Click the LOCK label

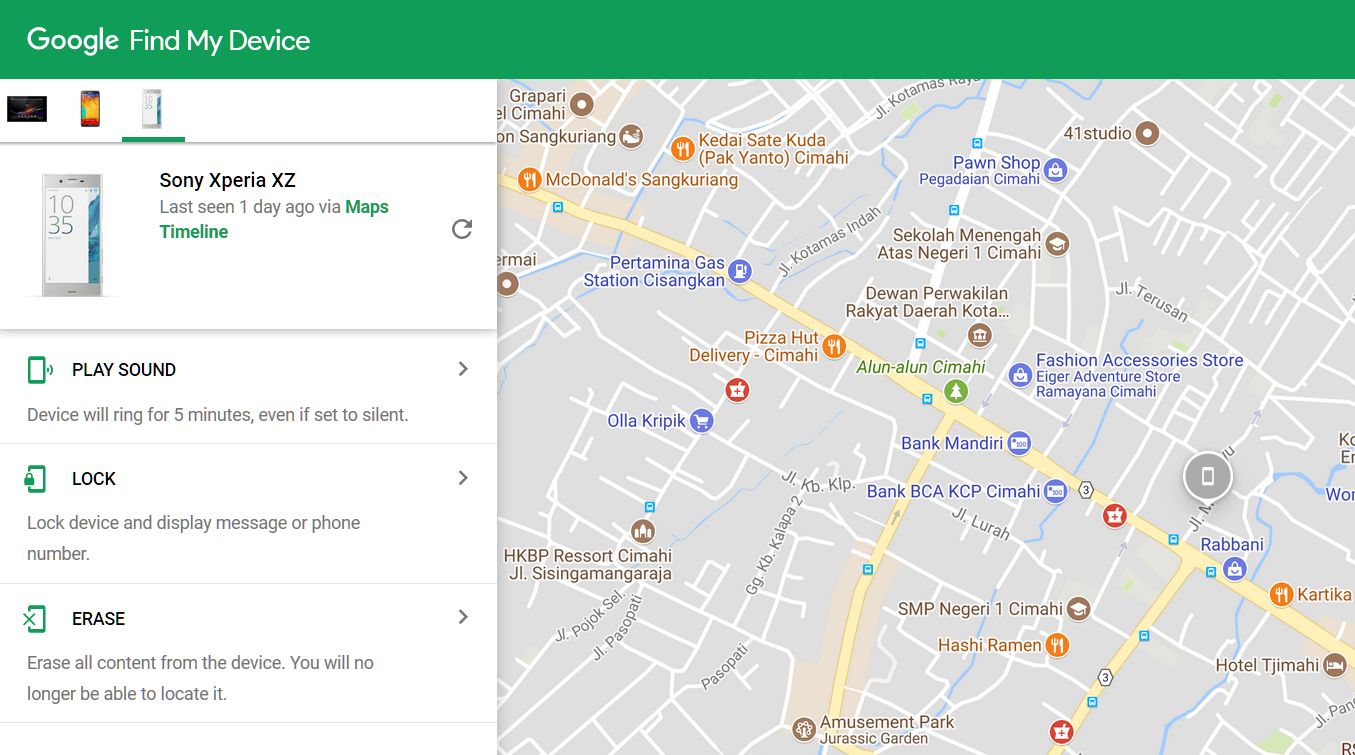coord(94,479)
